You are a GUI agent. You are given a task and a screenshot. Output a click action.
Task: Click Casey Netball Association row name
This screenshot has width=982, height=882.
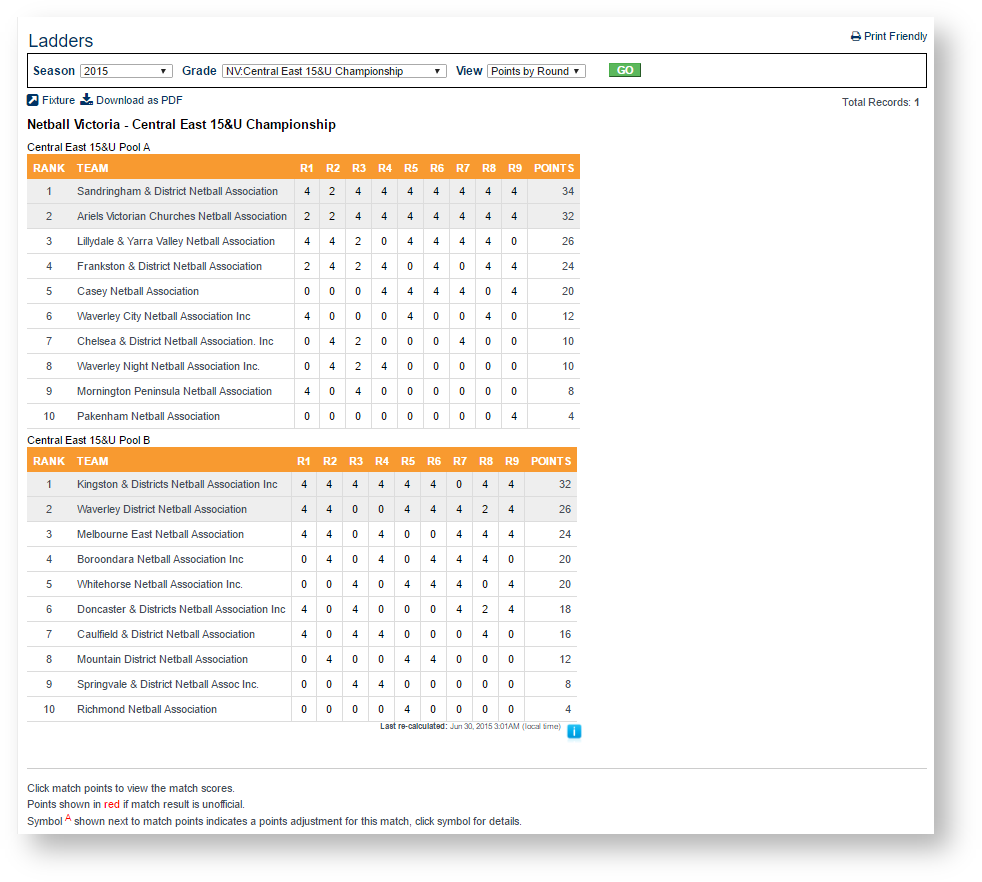pyautogui.click(x=138, y=291)
